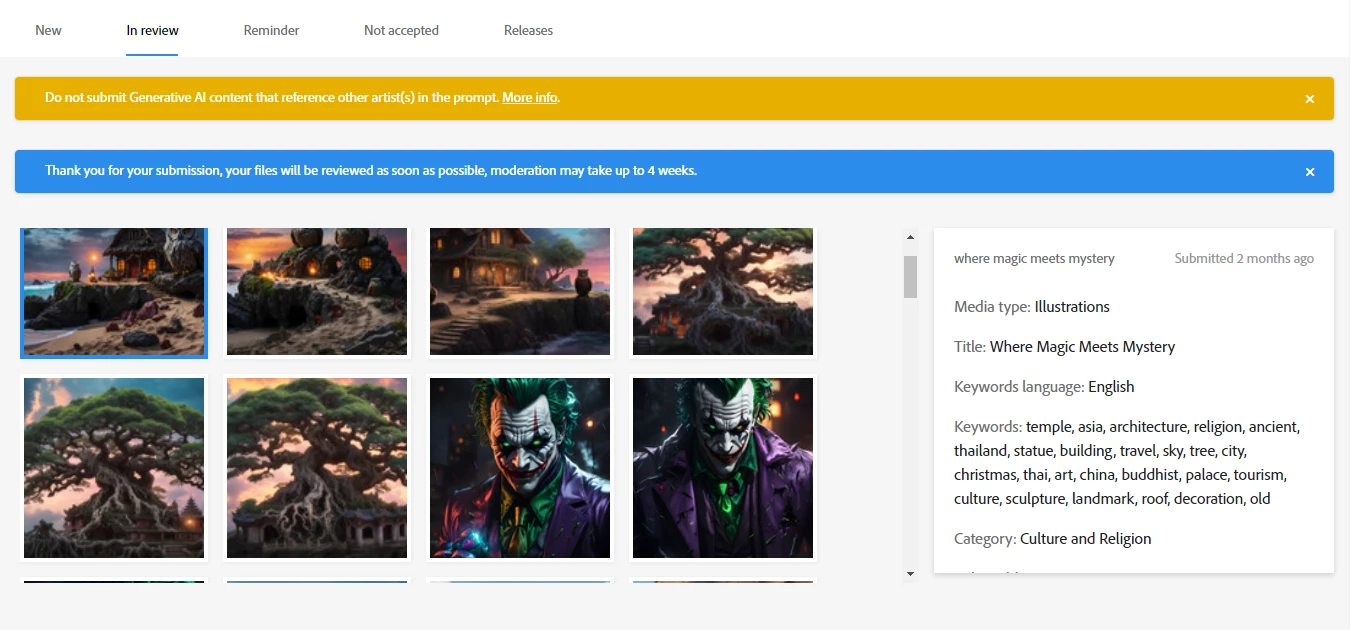Click the thumbnail grid scroll down arrow
The image size is (1350, 630).
pyautogui.click(x=910, y=574)
